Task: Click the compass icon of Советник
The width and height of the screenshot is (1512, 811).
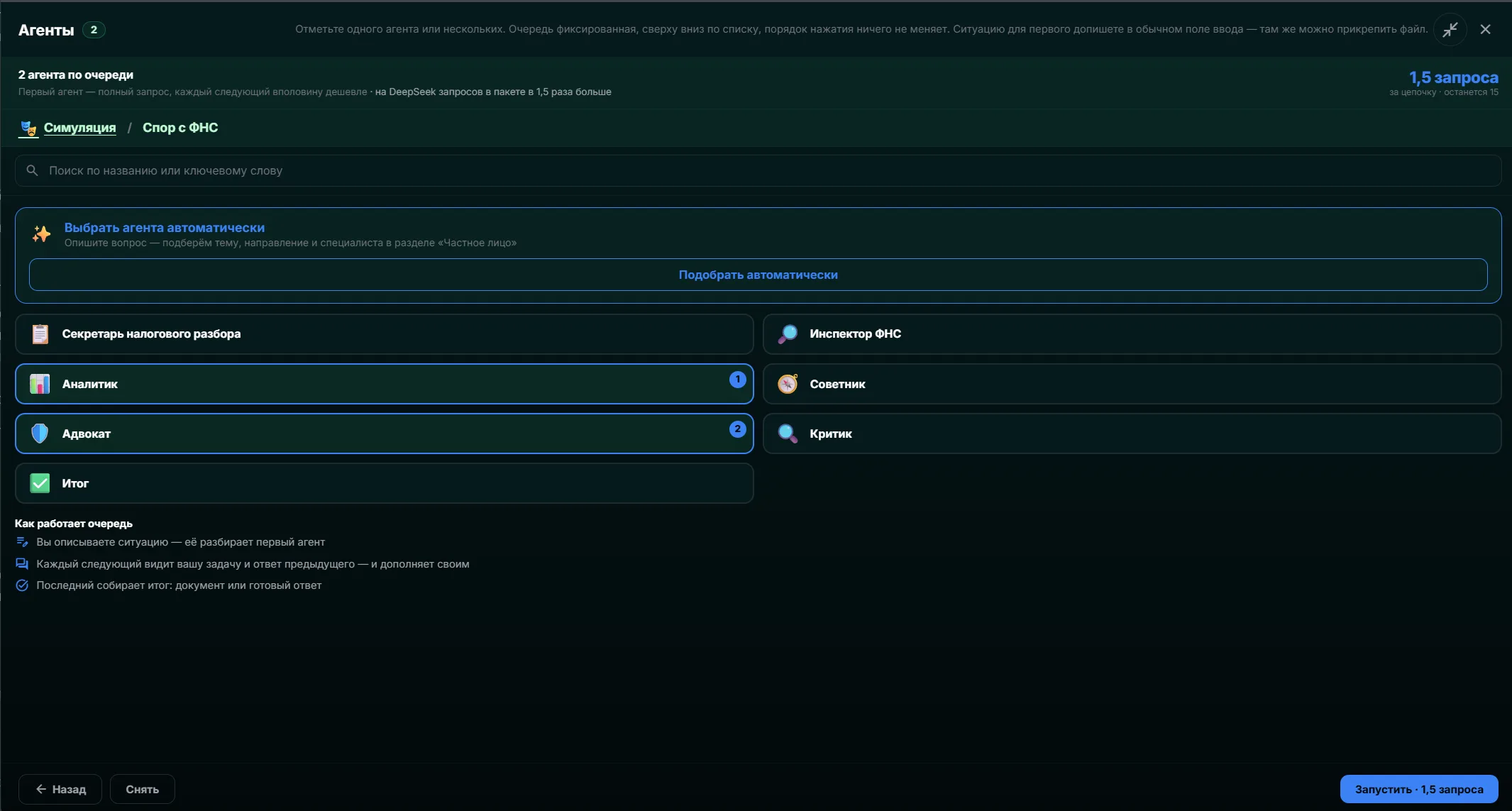Action: 788,384
